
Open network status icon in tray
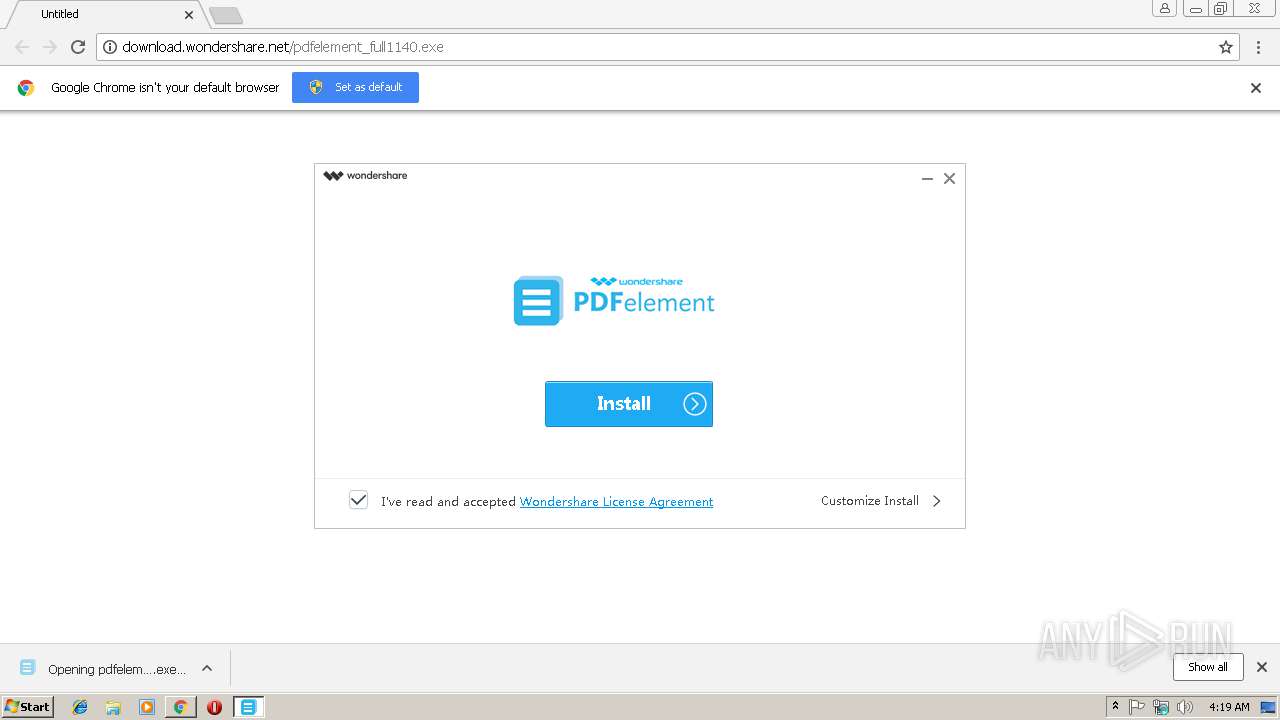click(1161, 707)
